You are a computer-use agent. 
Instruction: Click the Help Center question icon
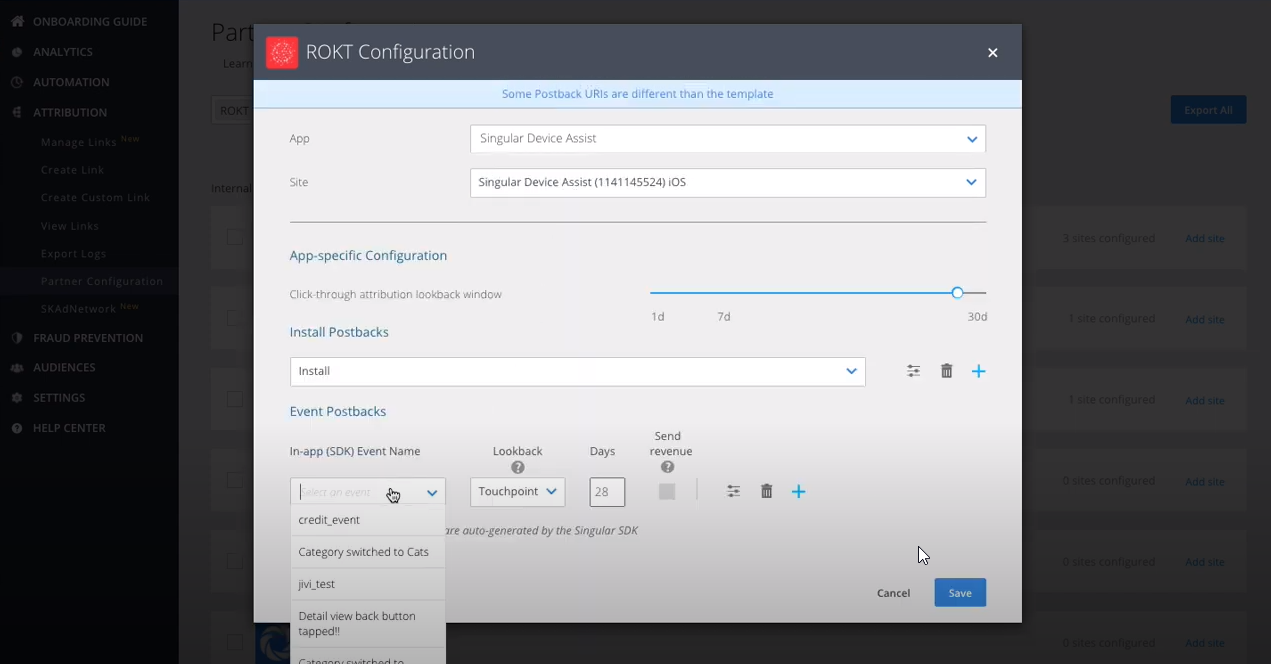(x=17, y=428)
